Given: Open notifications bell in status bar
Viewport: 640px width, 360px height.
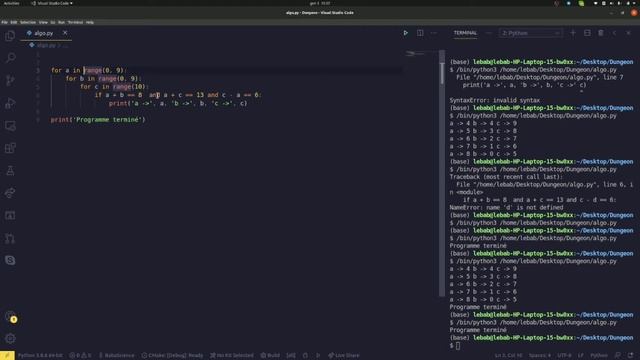Looking at the screenshot, I should tap(631, 356).
